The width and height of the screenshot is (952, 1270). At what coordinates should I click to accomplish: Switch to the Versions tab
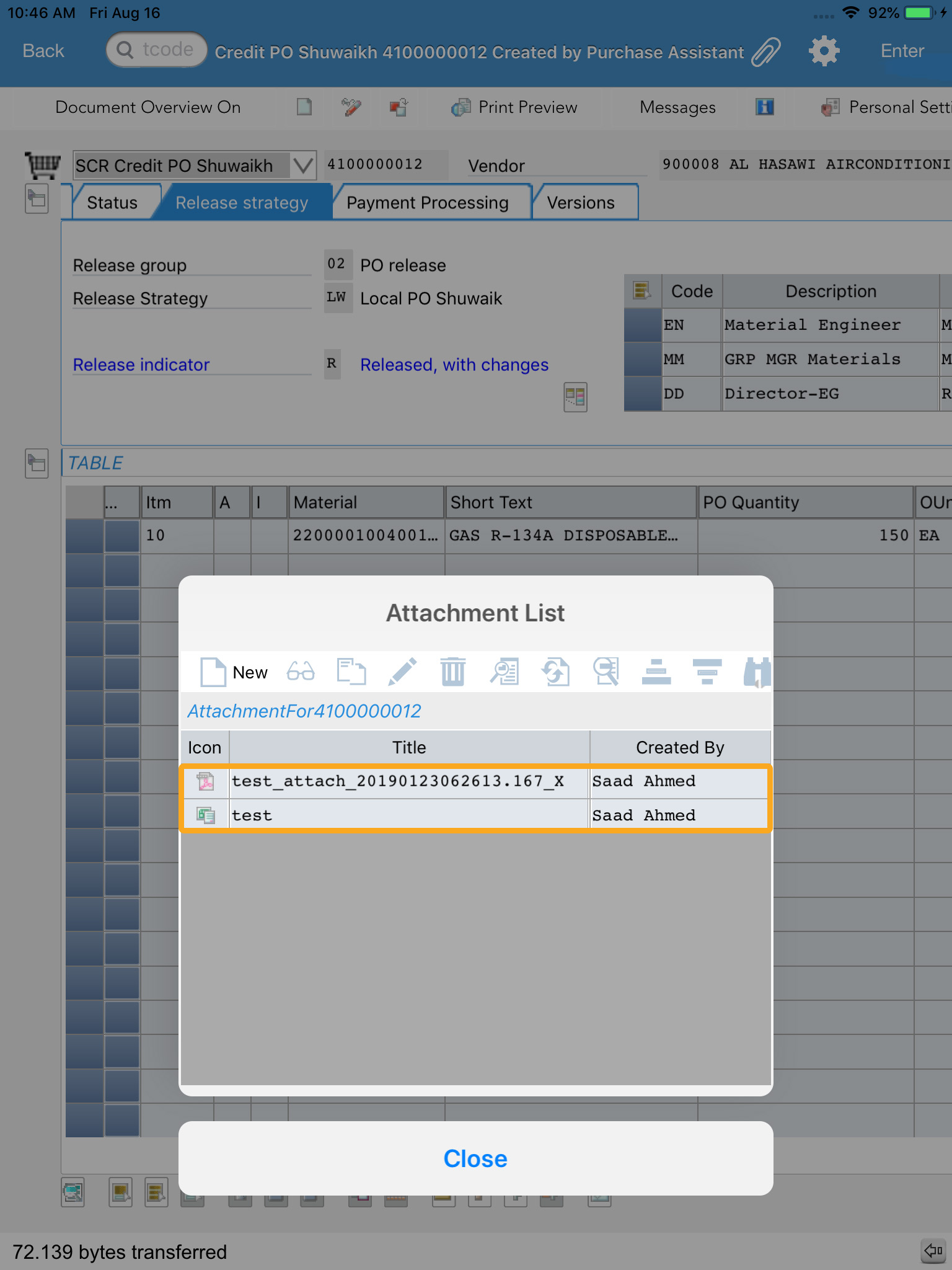click(x=581, y=203)
